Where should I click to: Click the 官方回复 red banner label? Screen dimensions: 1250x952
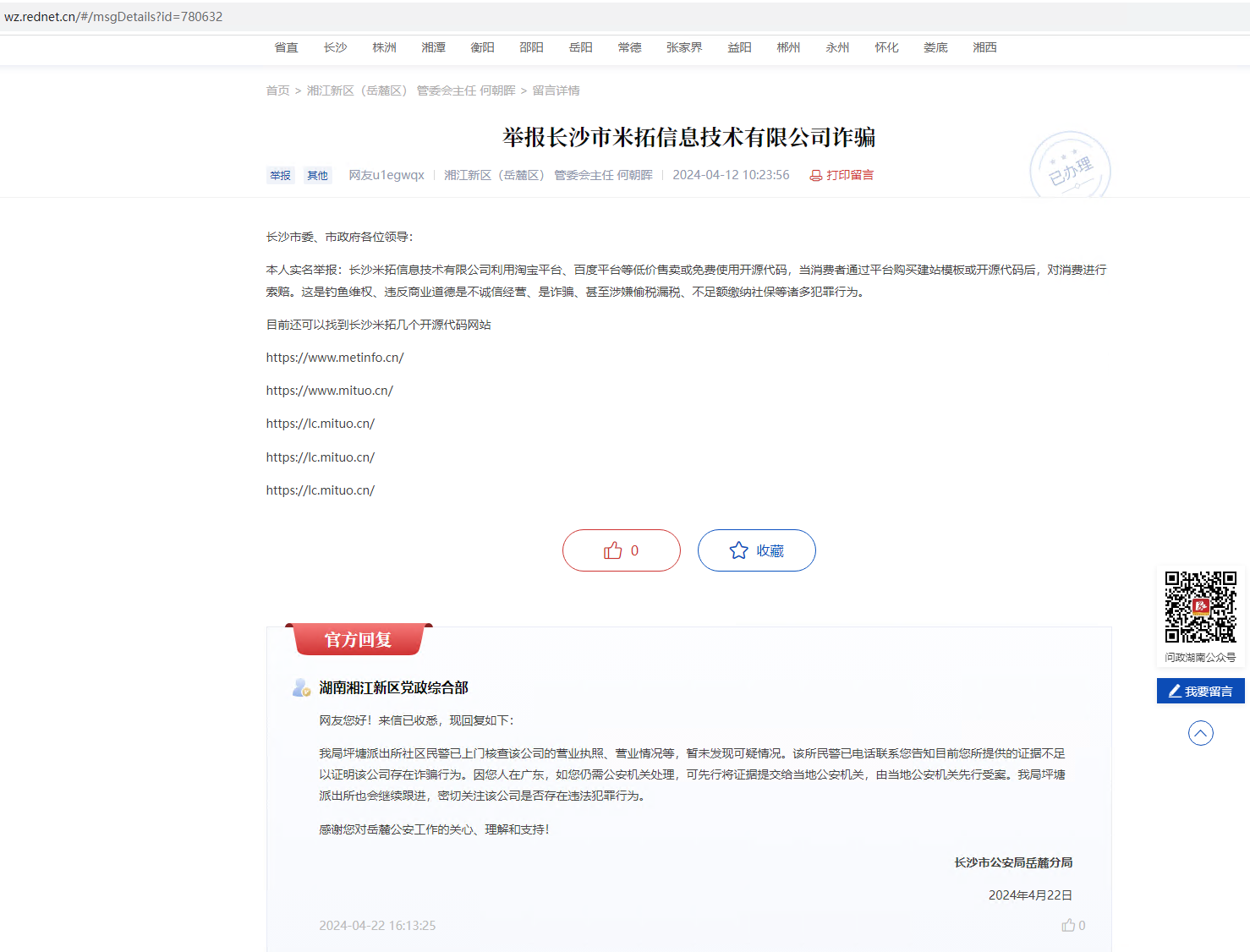coord(359,639)
